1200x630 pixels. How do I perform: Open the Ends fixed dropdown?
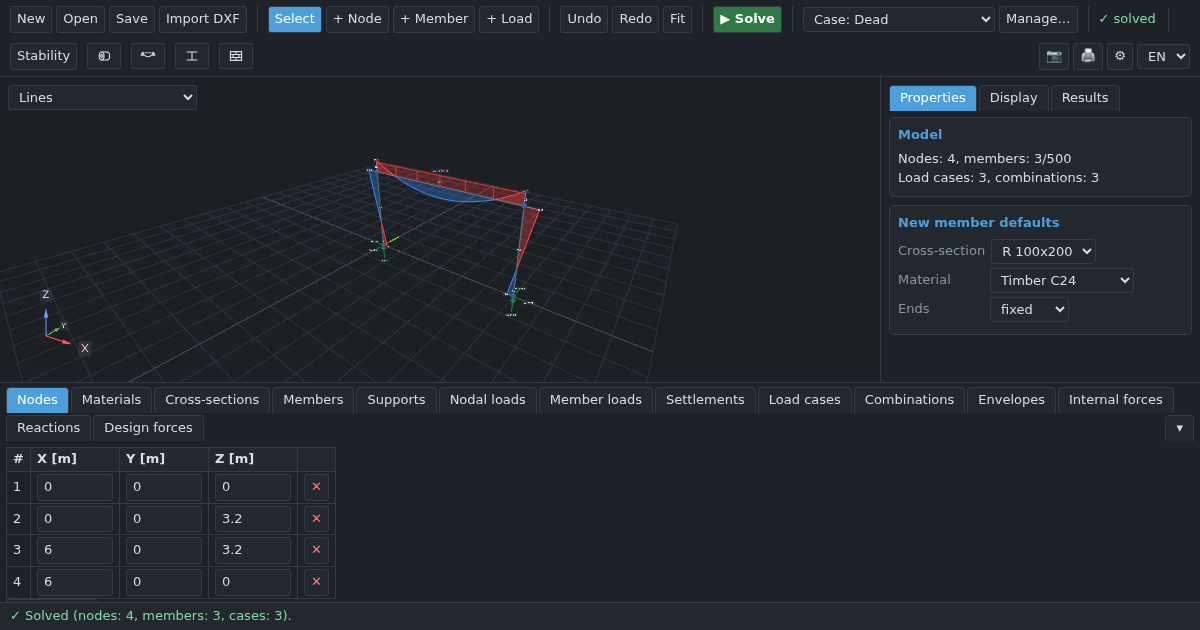click(1029, 309)
